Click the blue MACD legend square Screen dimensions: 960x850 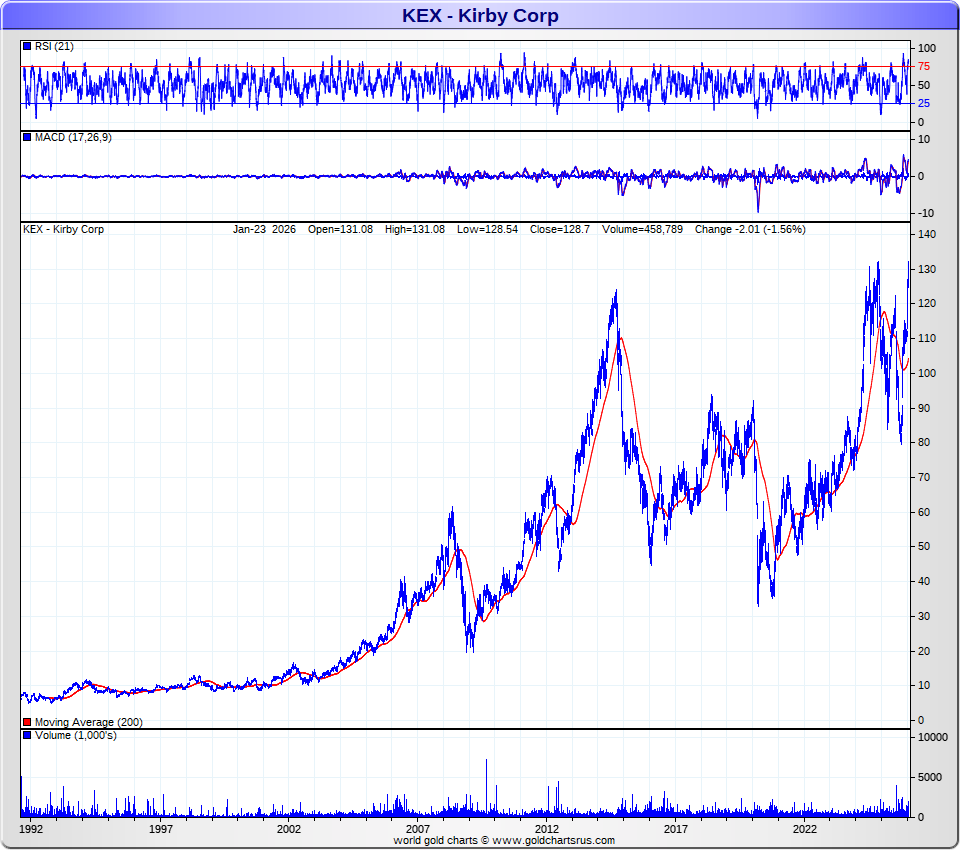point(27,137)
